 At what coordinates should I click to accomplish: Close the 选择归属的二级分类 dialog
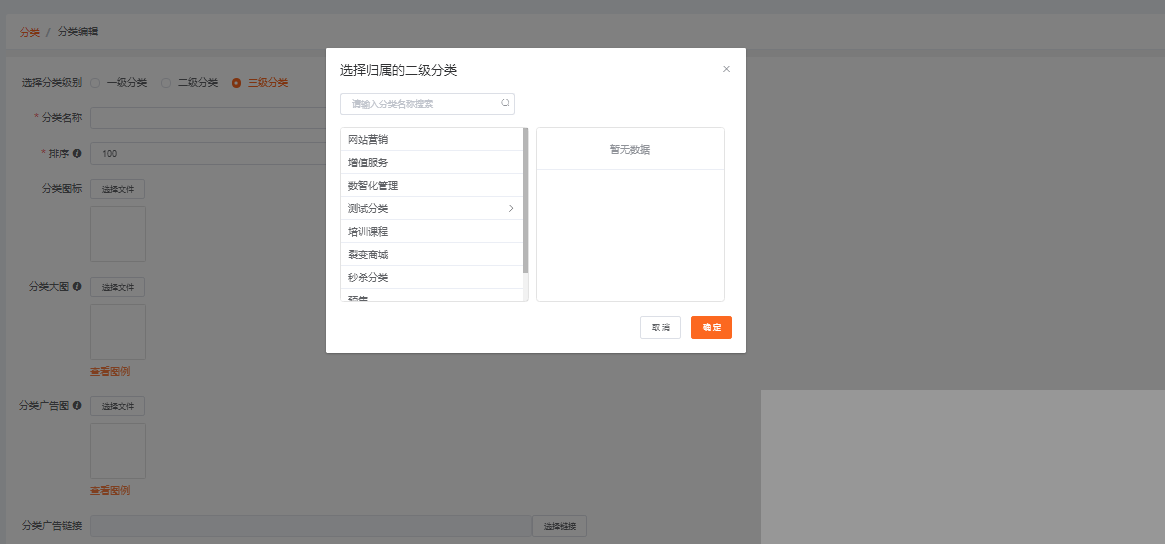(726, 69)
